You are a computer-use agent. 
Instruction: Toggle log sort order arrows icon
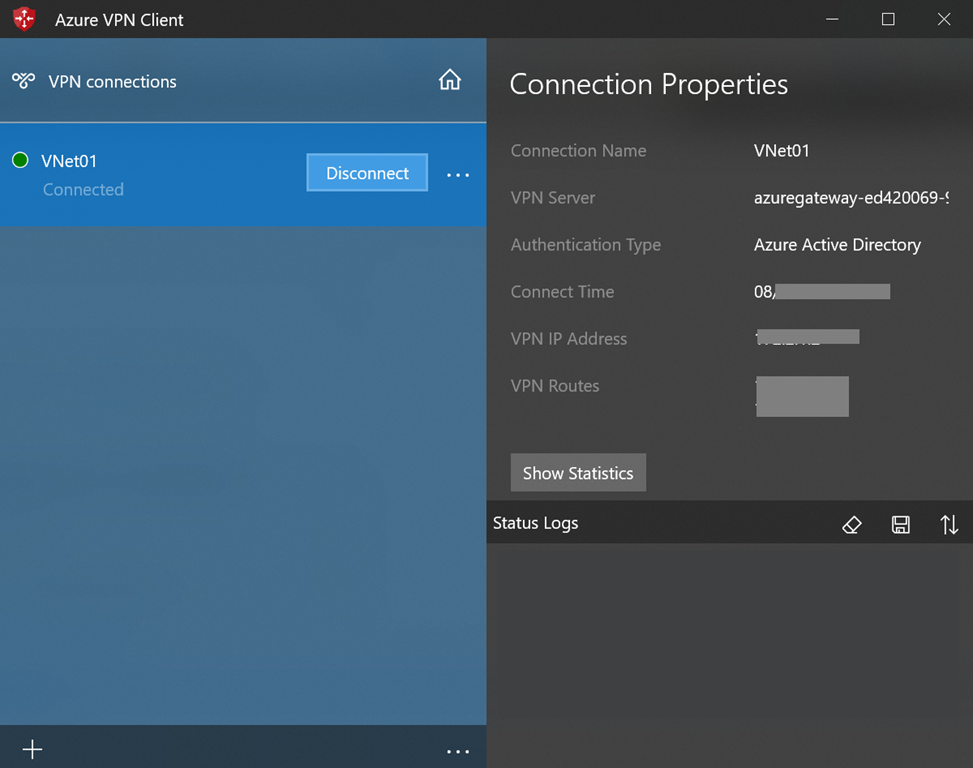point(949,525)
